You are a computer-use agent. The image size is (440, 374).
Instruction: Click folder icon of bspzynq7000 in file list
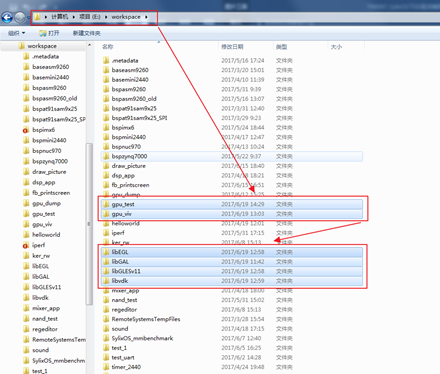pyautogui.click(x=106, y=156)
